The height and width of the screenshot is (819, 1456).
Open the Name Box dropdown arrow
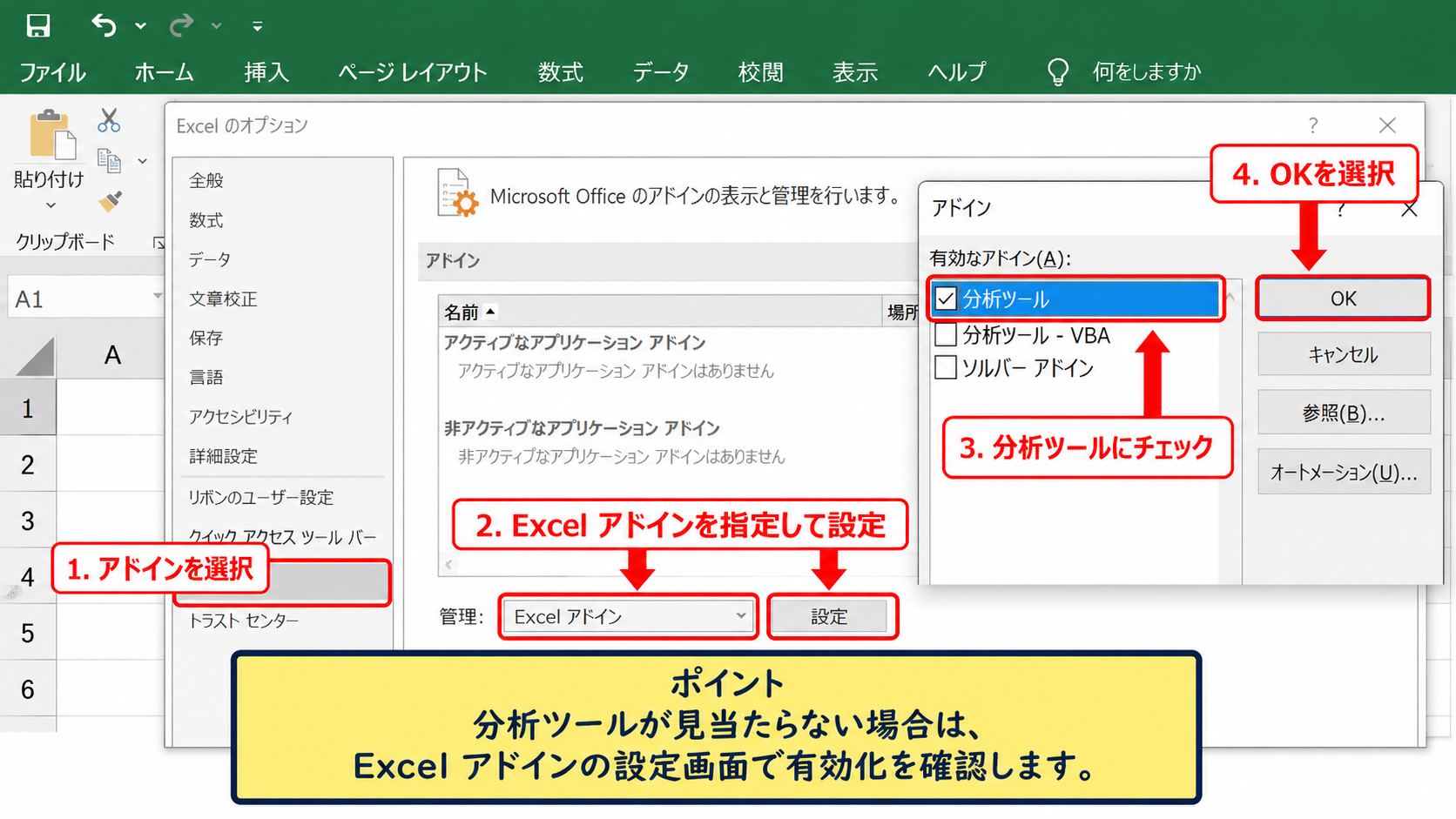tap(158, 297)
